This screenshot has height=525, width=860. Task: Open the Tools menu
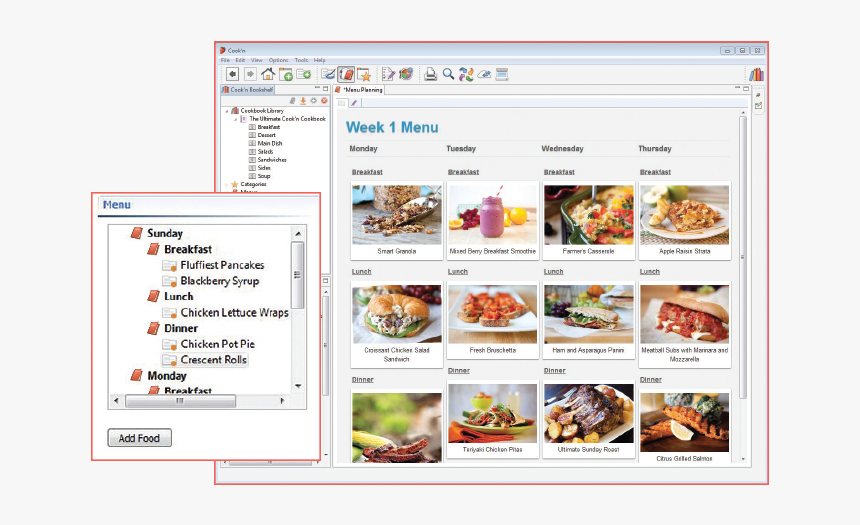pos(301,60)
